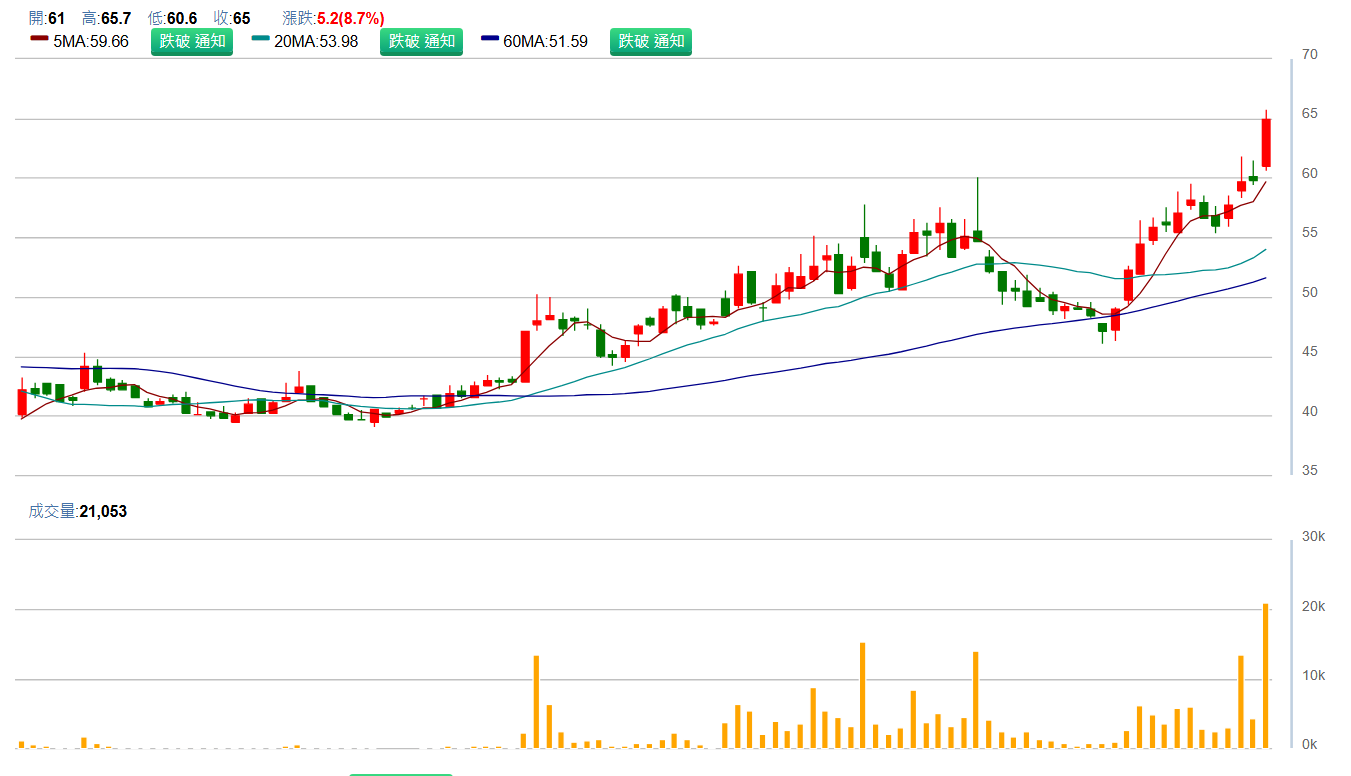This screenshot has width=1351, height=776.
Task: Click the dark red 5MA legend swatch
Action: click(x=39, y=39)
